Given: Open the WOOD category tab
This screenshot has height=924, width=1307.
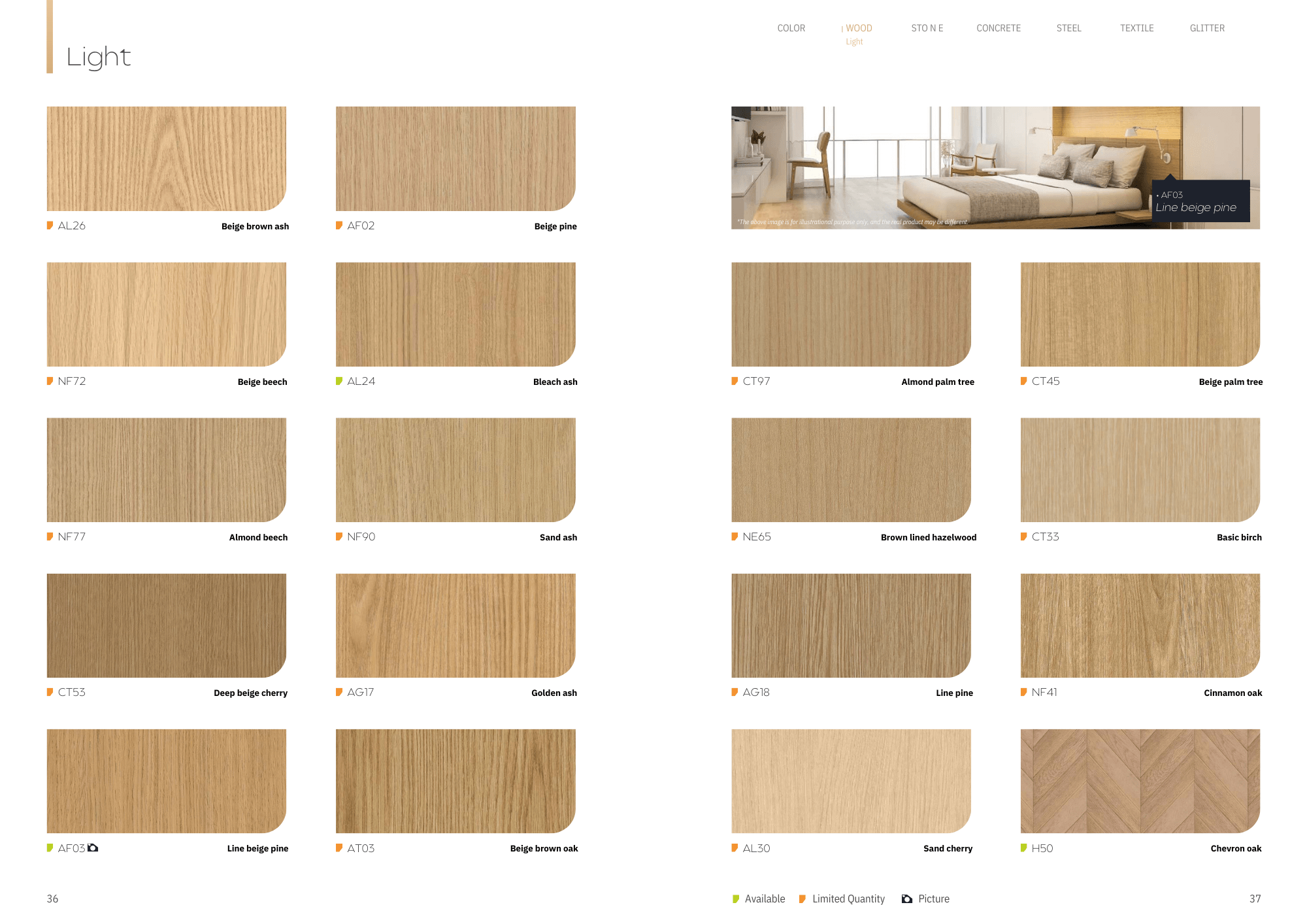Looking at the screenshot, I should pos(859,28).
